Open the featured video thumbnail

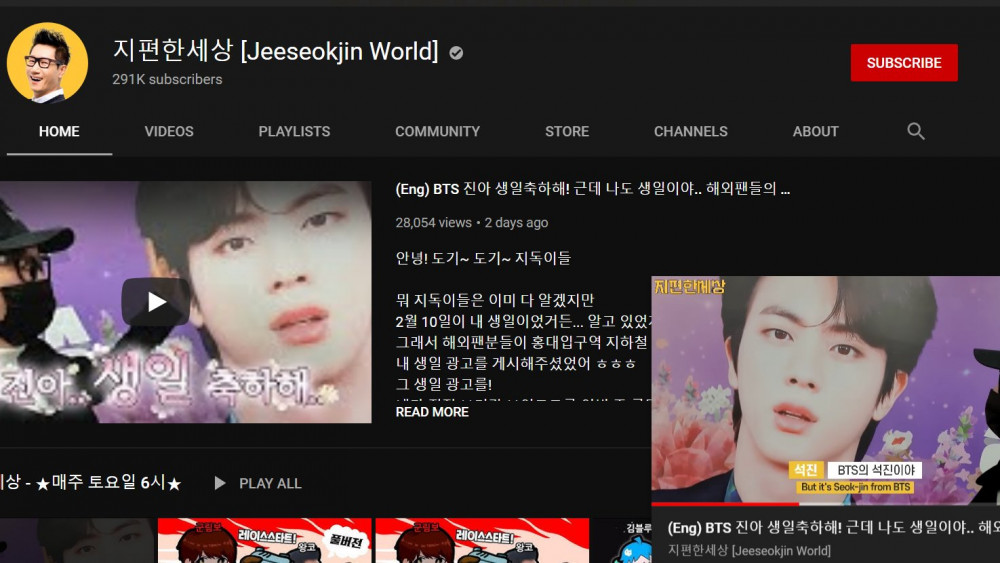click(186, 302)
